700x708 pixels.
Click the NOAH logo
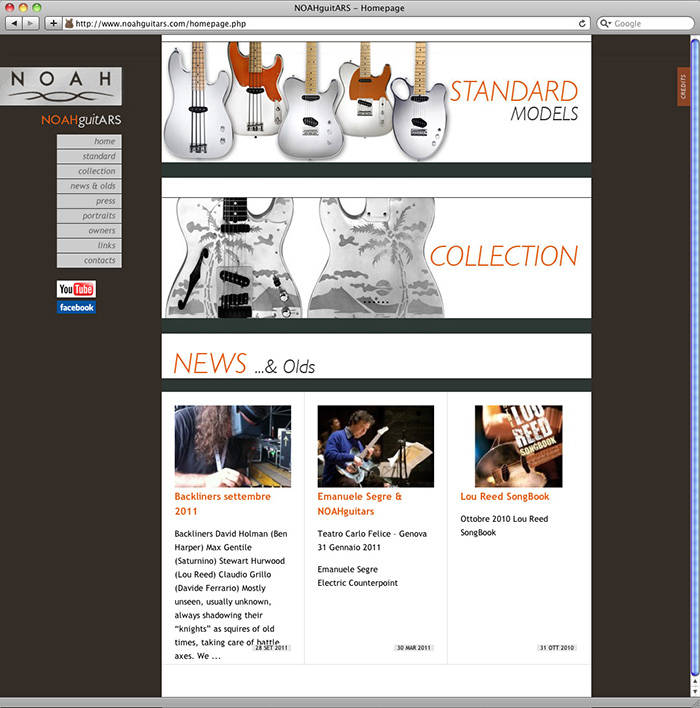[61, 86]
